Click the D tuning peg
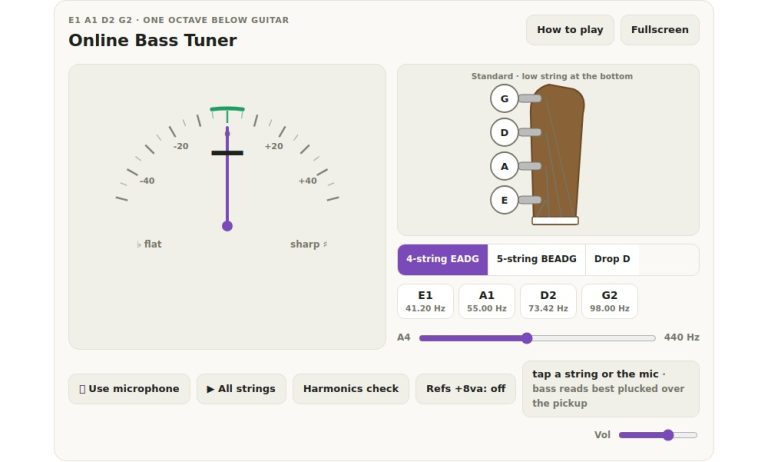Viewport: 768px width, 462px height. pyautogui.click(x=504, y=132)
